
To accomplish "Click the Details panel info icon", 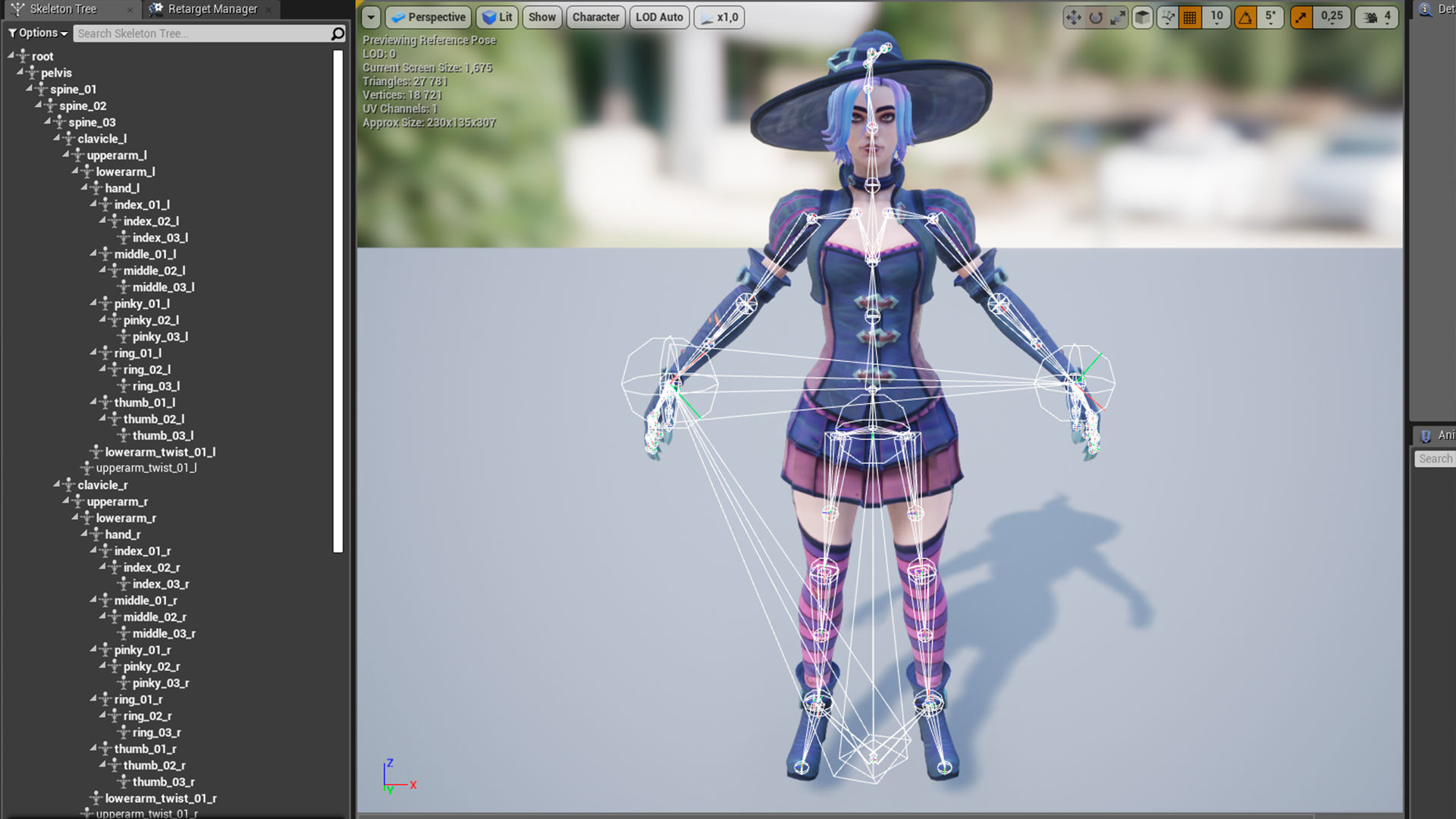I will tap(1425, 9).
